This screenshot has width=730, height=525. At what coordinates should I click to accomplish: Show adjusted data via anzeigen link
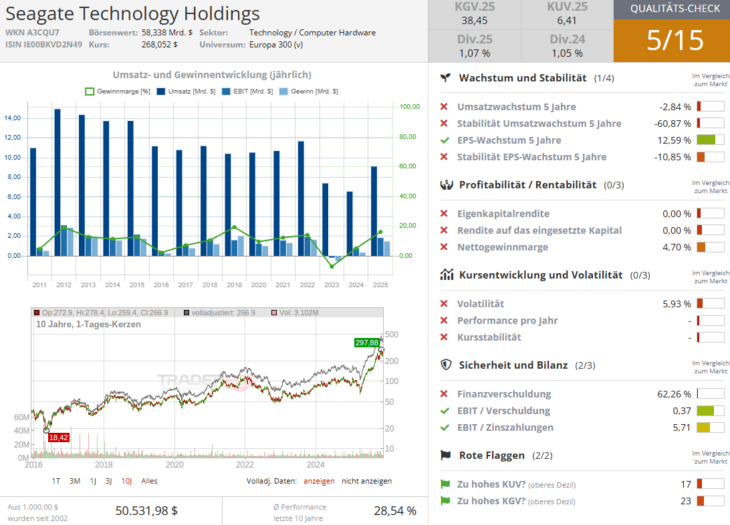point(319,480)
